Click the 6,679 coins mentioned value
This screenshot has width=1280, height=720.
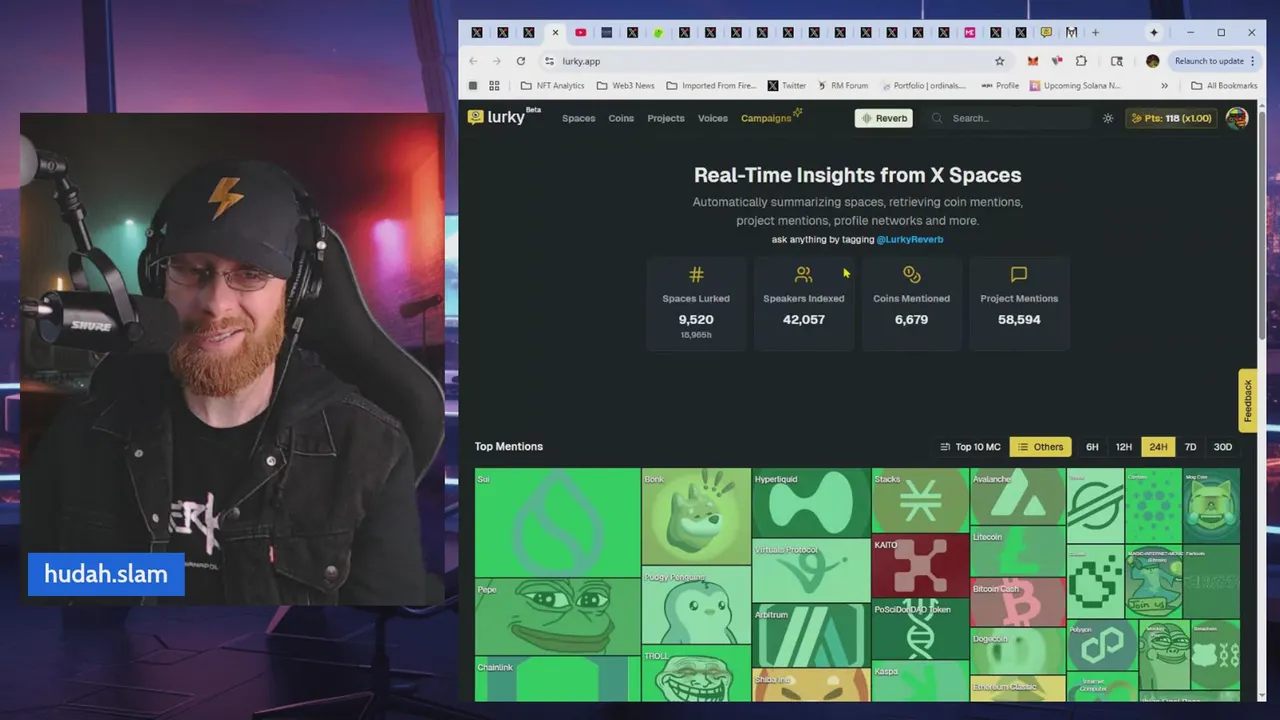[x=911, y=320]
